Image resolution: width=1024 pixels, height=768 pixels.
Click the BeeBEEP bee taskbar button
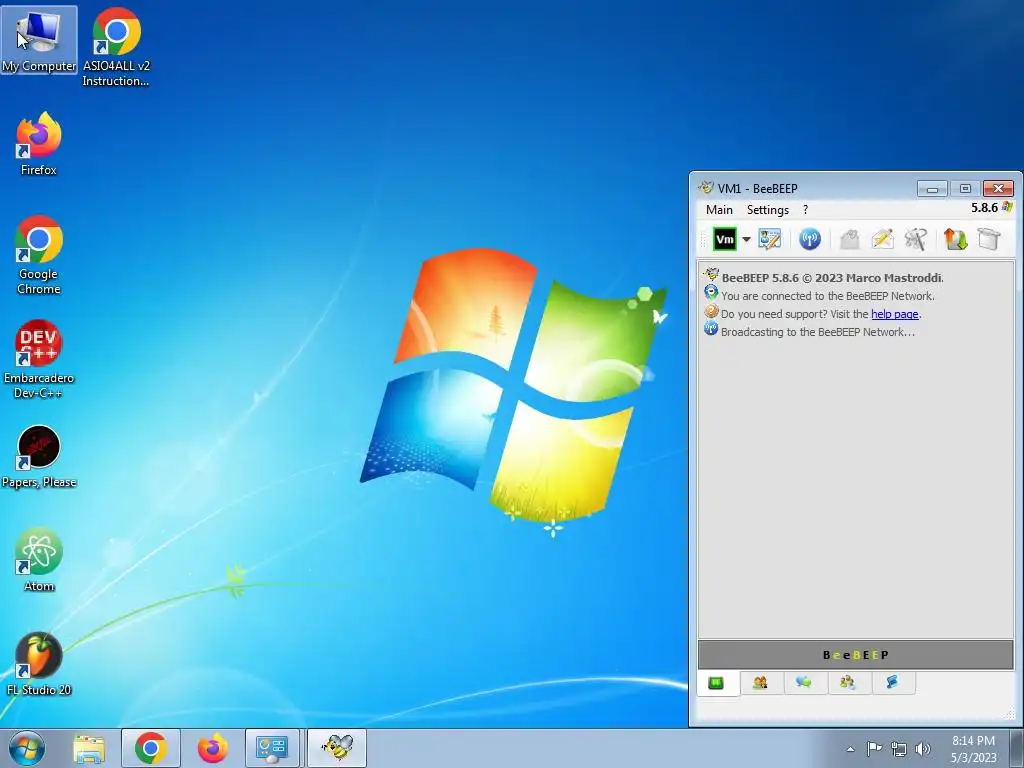click(x=337, y=748)
